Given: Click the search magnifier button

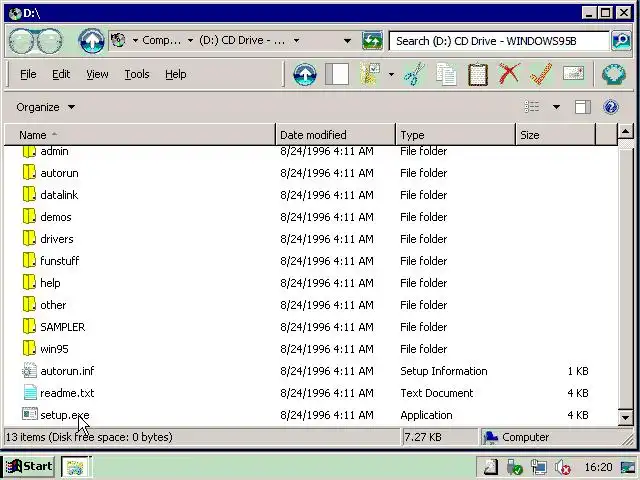Looking at the screenshot, I should 621,41.
